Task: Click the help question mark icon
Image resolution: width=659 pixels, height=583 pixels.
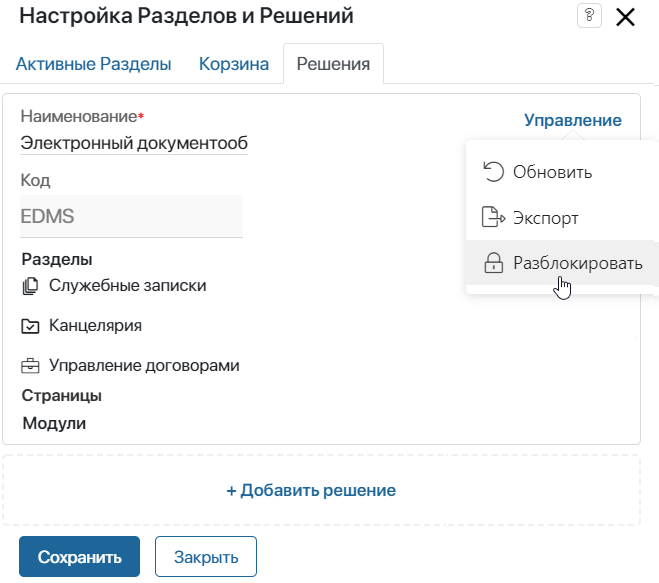Action: pyautogui.click(x=589, y=16)
